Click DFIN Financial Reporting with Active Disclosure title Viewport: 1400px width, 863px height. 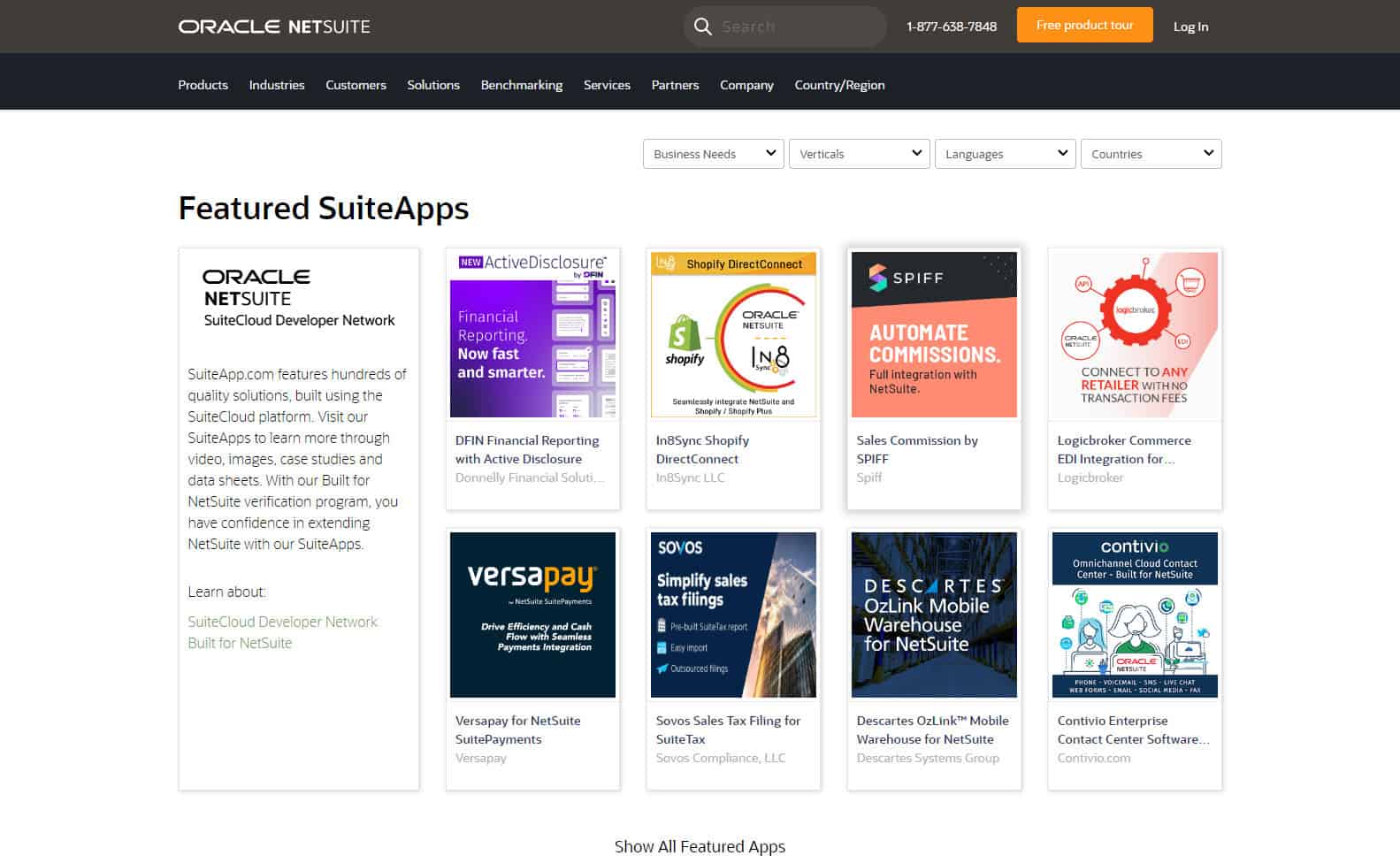(x=527, y=449)
